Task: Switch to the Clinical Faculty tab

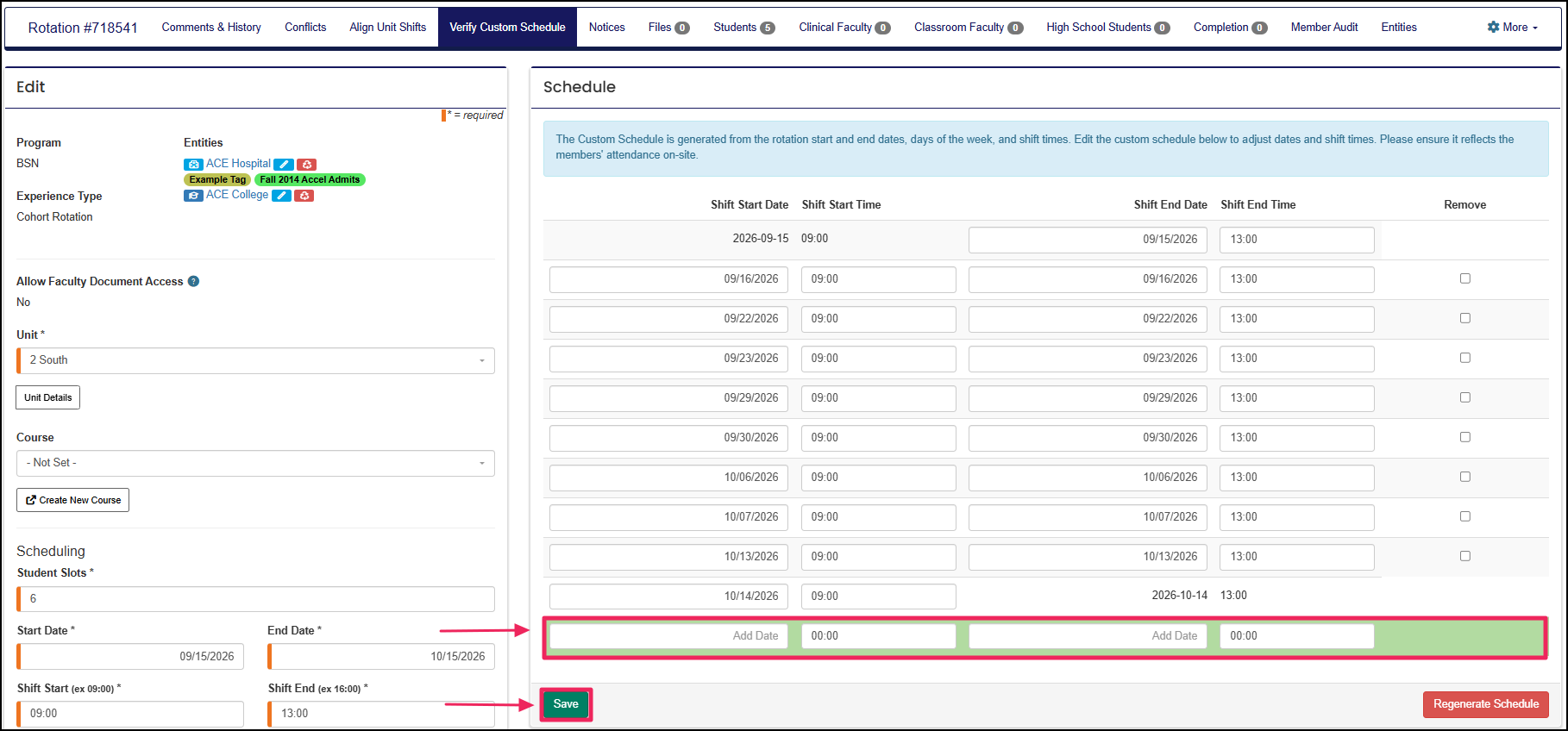Action: (844, 28)
